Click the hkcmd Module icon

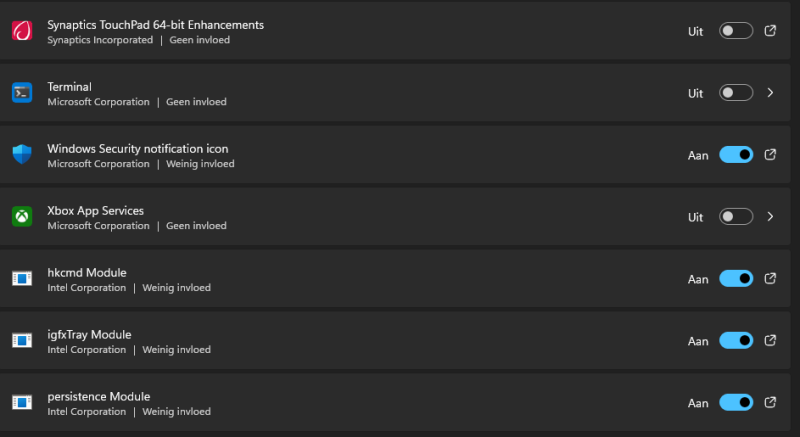(22, 279)
